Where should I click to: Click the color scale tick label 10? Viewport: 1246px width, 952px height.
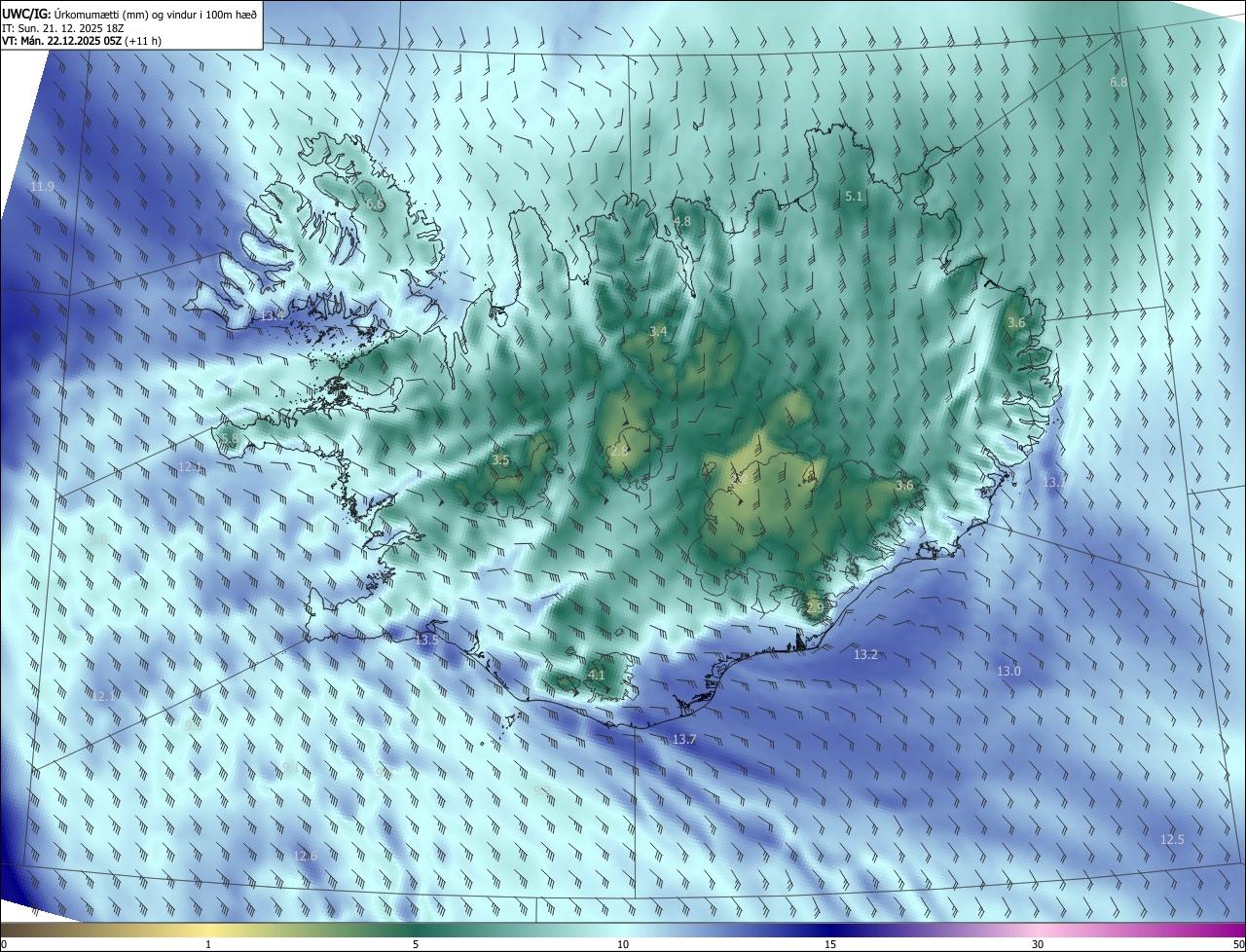[623, 945]
